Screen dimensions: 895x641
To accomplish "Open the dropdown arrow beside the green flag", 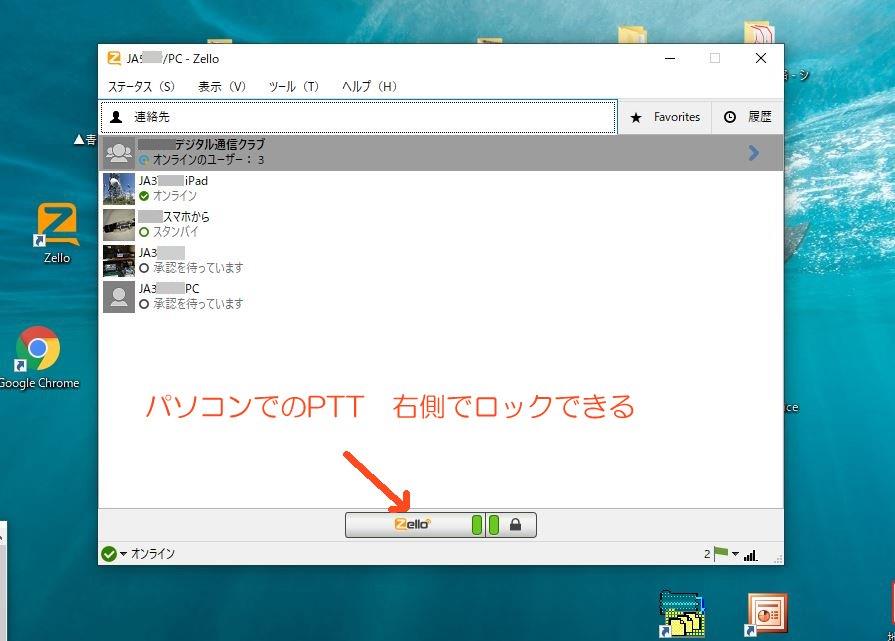I will click(x=735, y=554).
